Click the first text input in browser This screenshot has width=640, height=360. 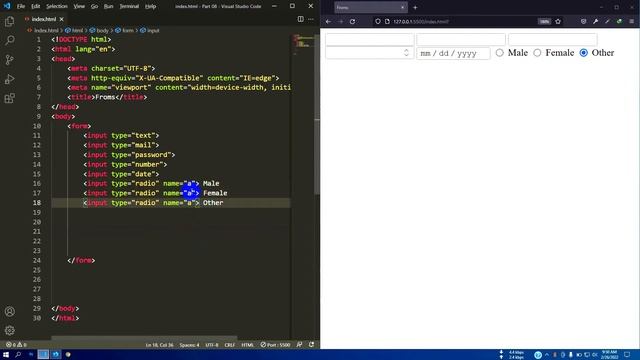[x=369, y=40]
